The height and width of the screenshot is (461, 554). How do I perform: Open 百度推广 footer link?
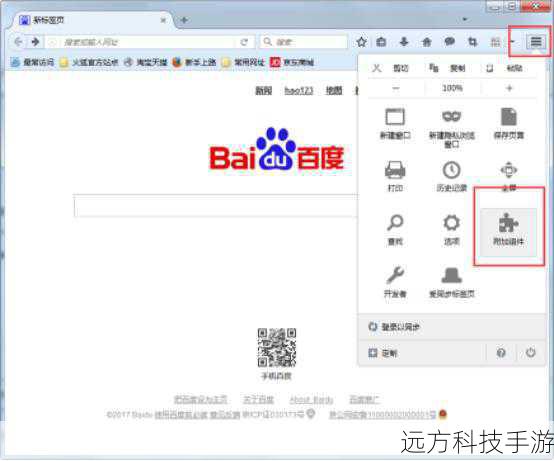364,399
